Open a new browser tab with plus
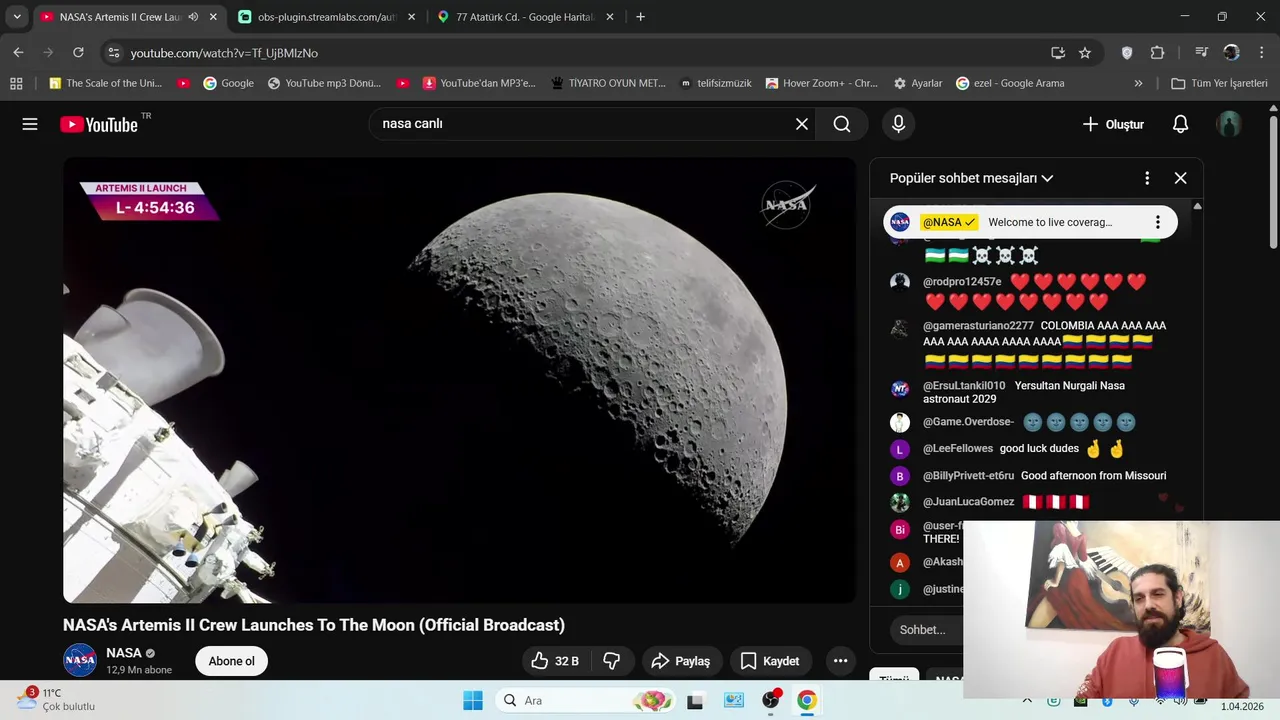The width and height of the screenshot is (1280, 720). coord(640,17)
